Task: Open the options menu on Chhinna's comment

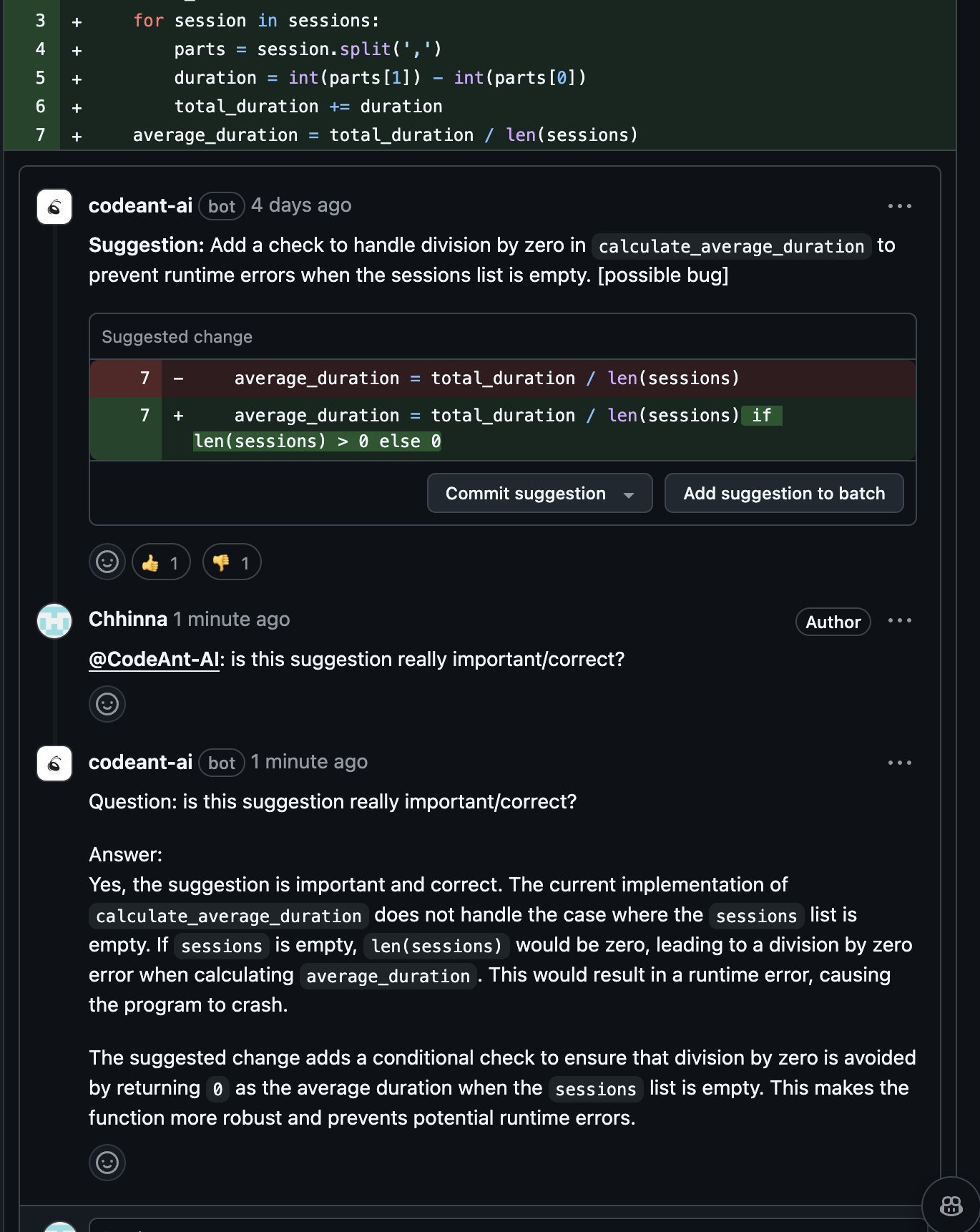Action: (x=899, y=620)
